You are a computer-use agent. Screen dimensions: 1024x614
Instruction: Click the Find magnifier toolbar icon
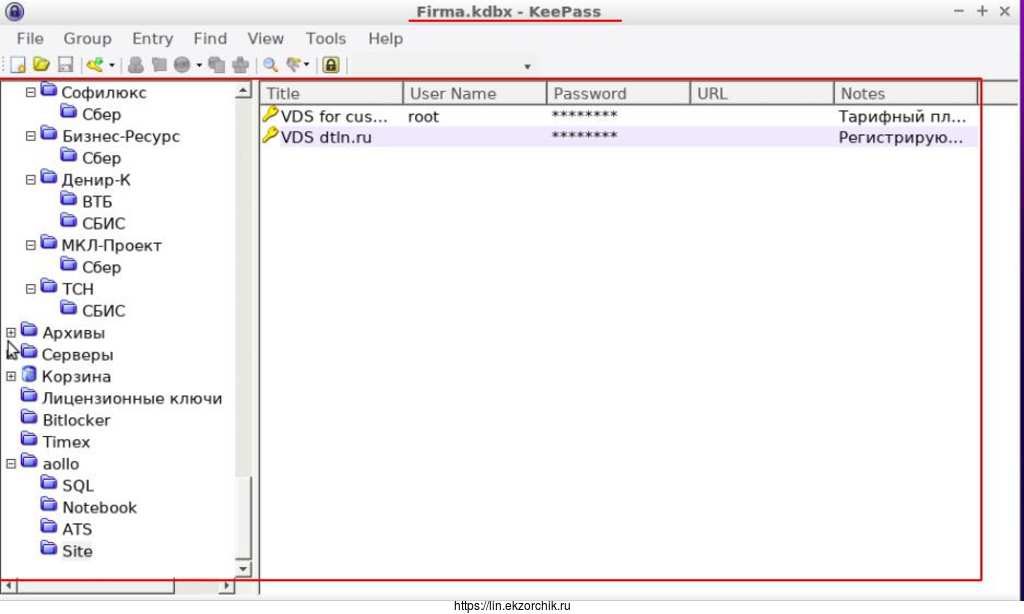point(270,65)
